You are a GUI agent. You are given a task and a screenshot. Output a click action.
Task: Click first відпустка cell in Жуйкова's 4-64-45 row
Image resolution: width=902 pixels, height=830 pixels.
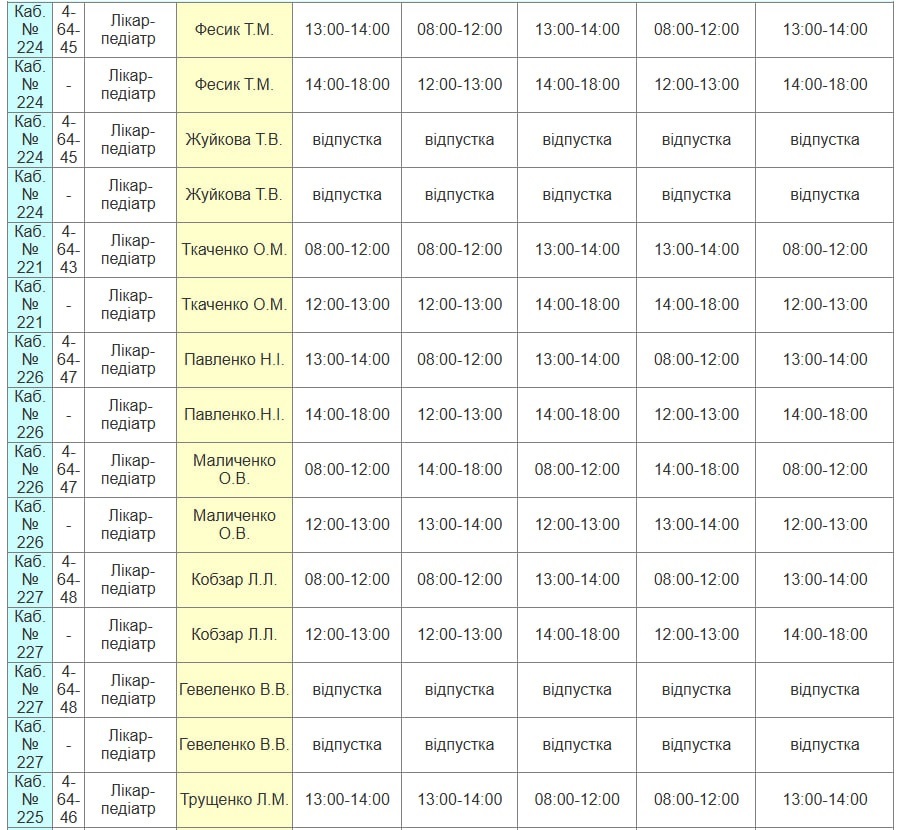[x=347, y=139]
